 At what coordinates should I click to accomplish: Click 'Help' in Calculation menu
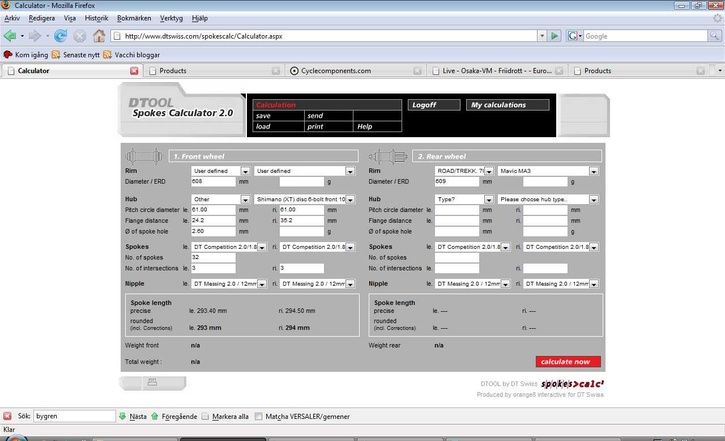tap(377, 126)
